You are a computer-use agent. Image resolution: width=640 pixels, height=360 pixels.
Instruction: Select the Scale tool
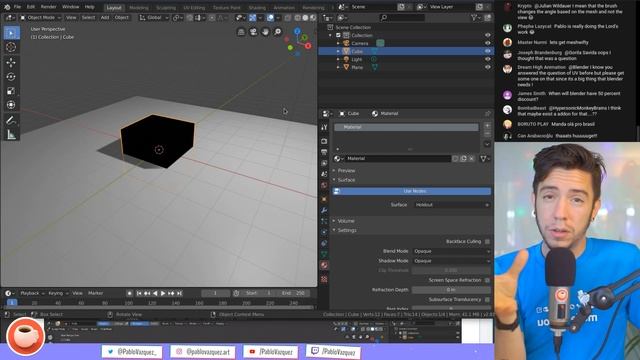coord(11,91)
